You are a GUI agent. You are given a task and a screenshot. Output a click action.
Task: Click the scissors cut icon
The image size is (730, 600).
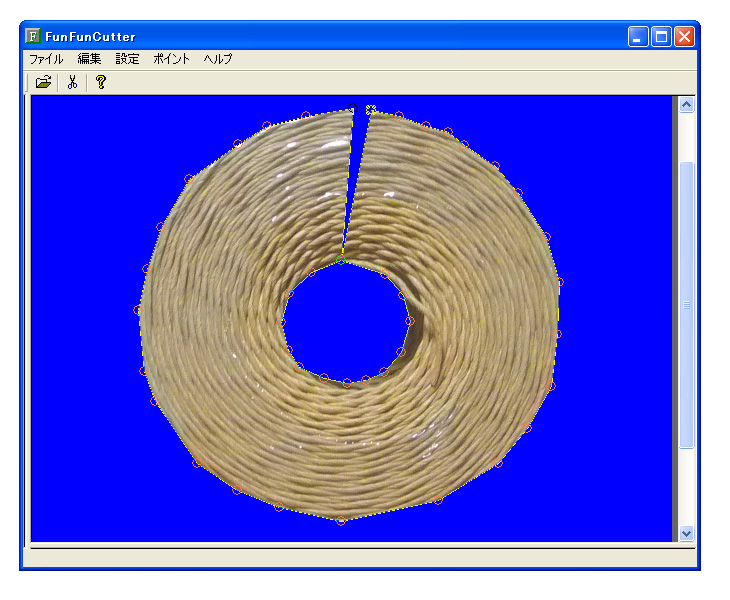pyautogui.click(x=72, y=82)
